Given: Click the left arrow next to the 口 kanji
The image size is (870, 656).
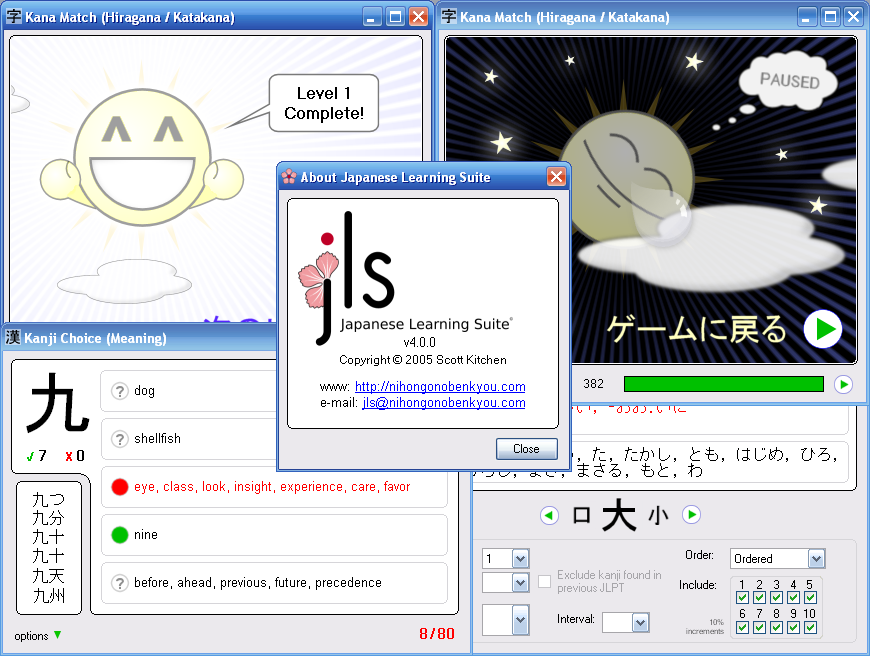Looking at the screenshot, I should [549, 515].
